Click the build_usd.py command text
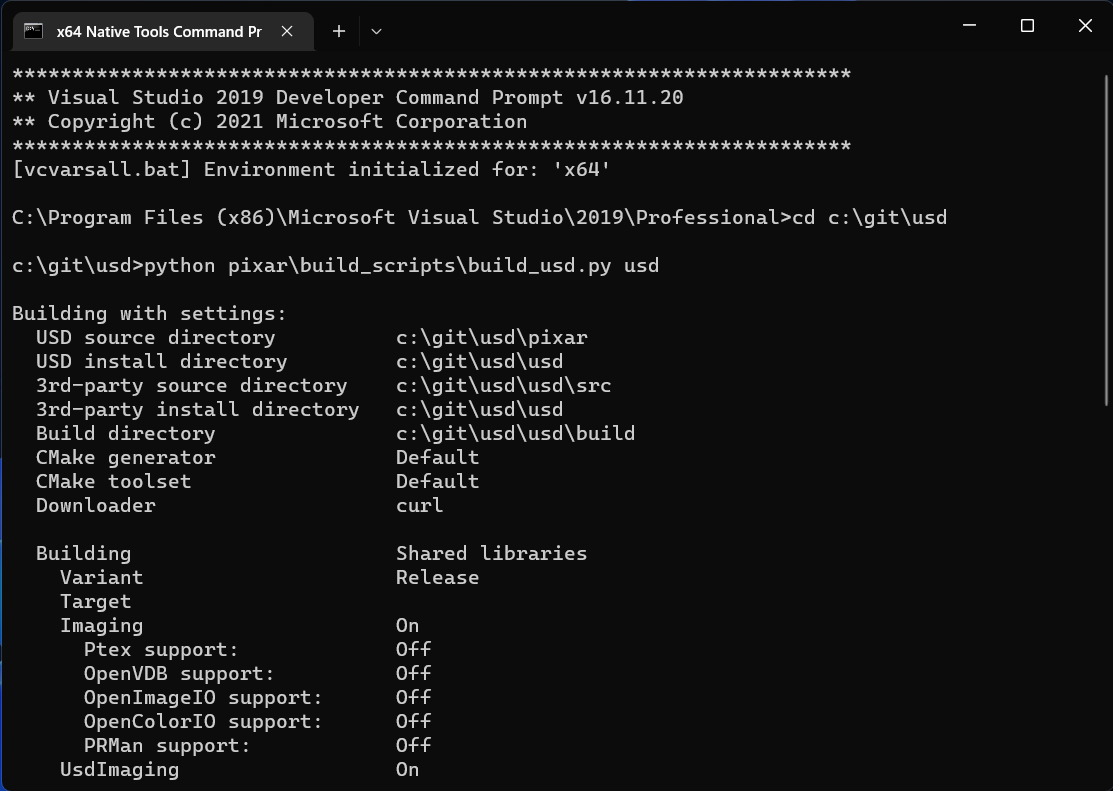Viewport: 1113px width, 791px height. [401, 266]
